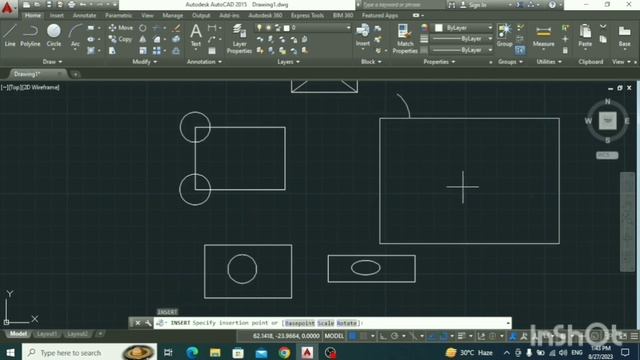Toggle lineweight display in status bar
This screenshot has height=360, width=640.
462,336
